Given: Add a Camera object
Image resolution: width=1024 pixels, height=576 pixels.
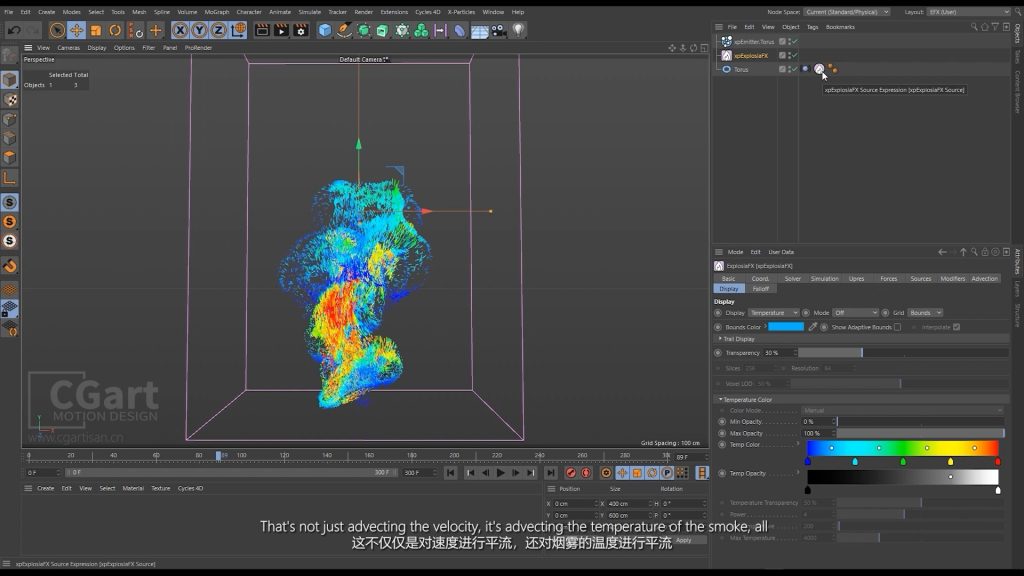Looking at the screenshot, I should [499, 30].
